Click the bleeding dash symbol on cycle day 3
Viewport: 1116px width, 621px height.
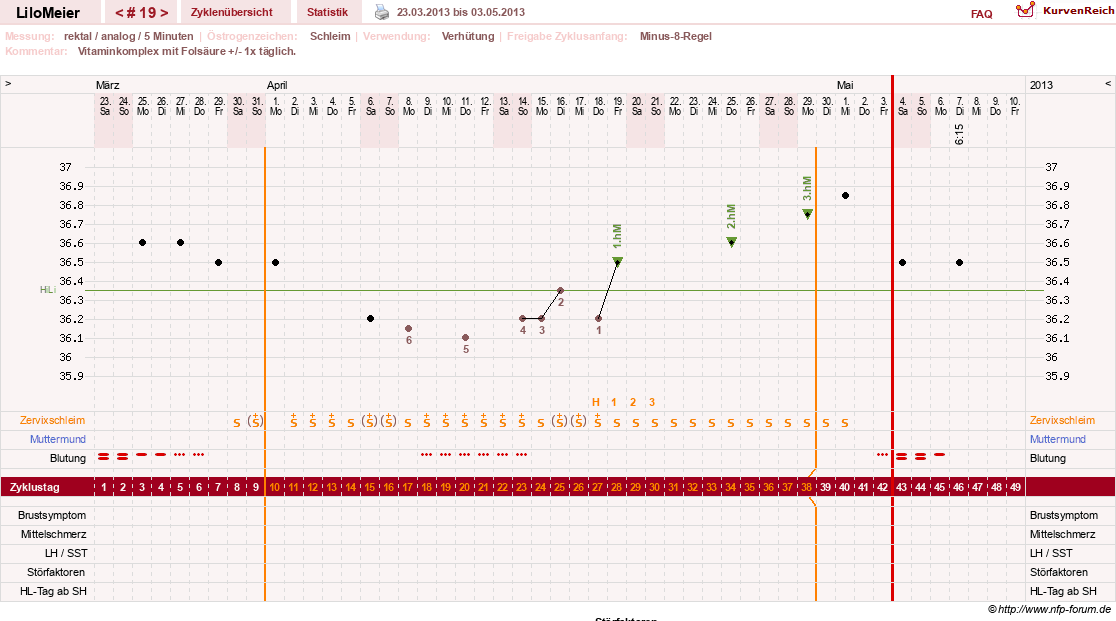[142, 454]
